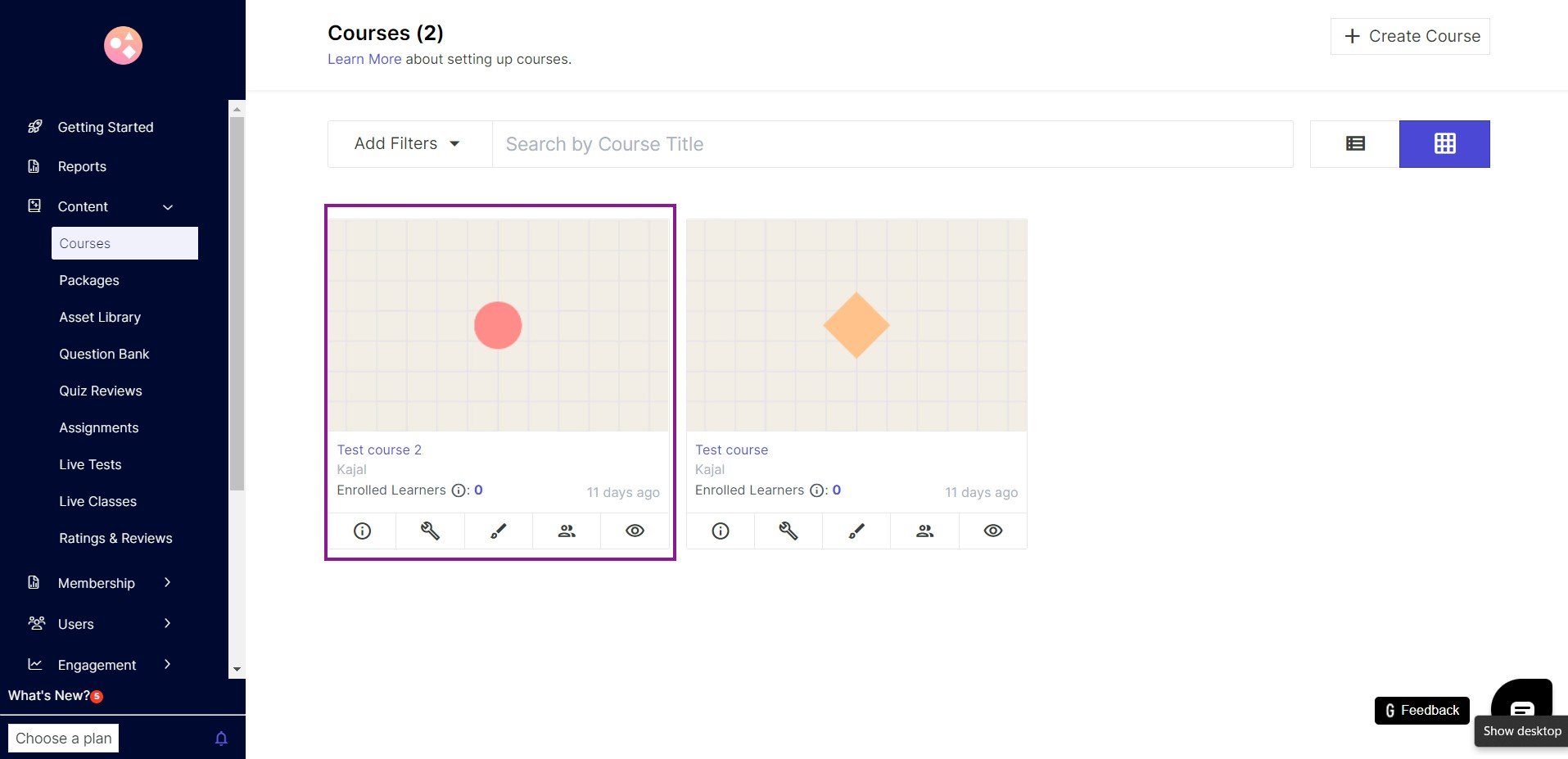
Task: Expand the Membership menu section
Action: pyautogui.click(x=167, y=583)
